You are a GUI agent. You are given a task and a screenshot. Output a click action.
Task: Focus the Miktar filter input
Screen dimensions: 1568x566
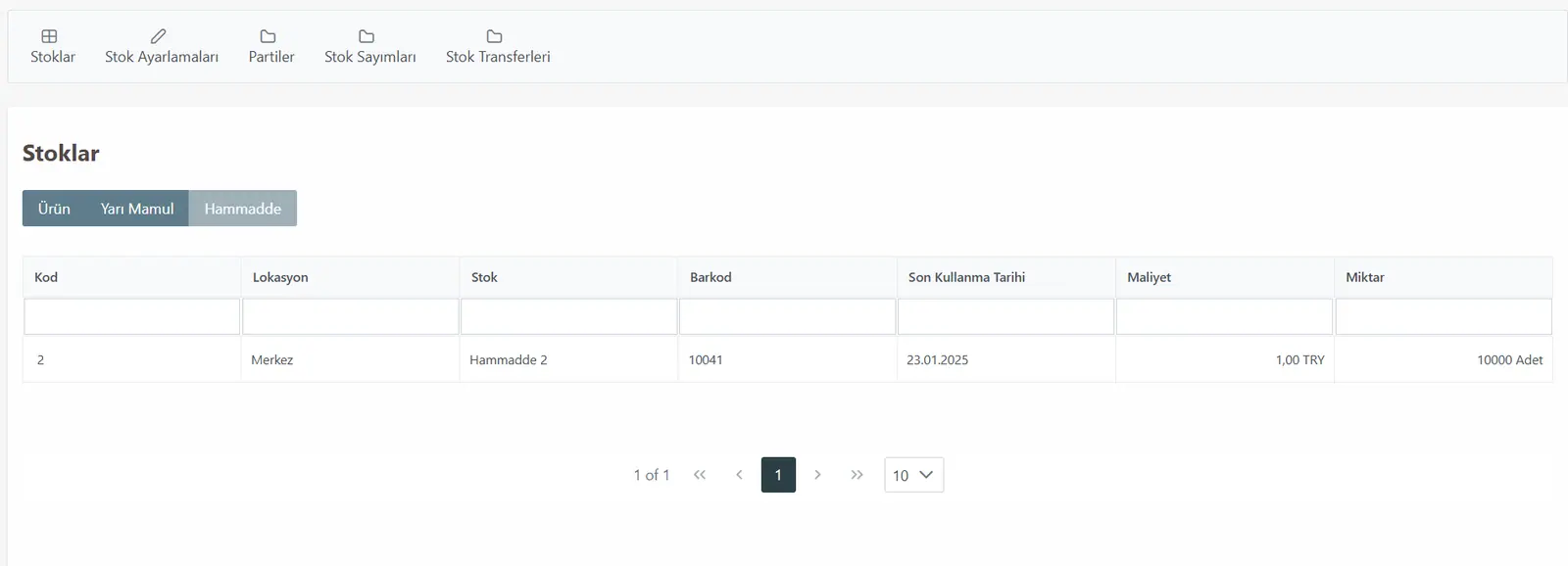(x=1444, y=317)
